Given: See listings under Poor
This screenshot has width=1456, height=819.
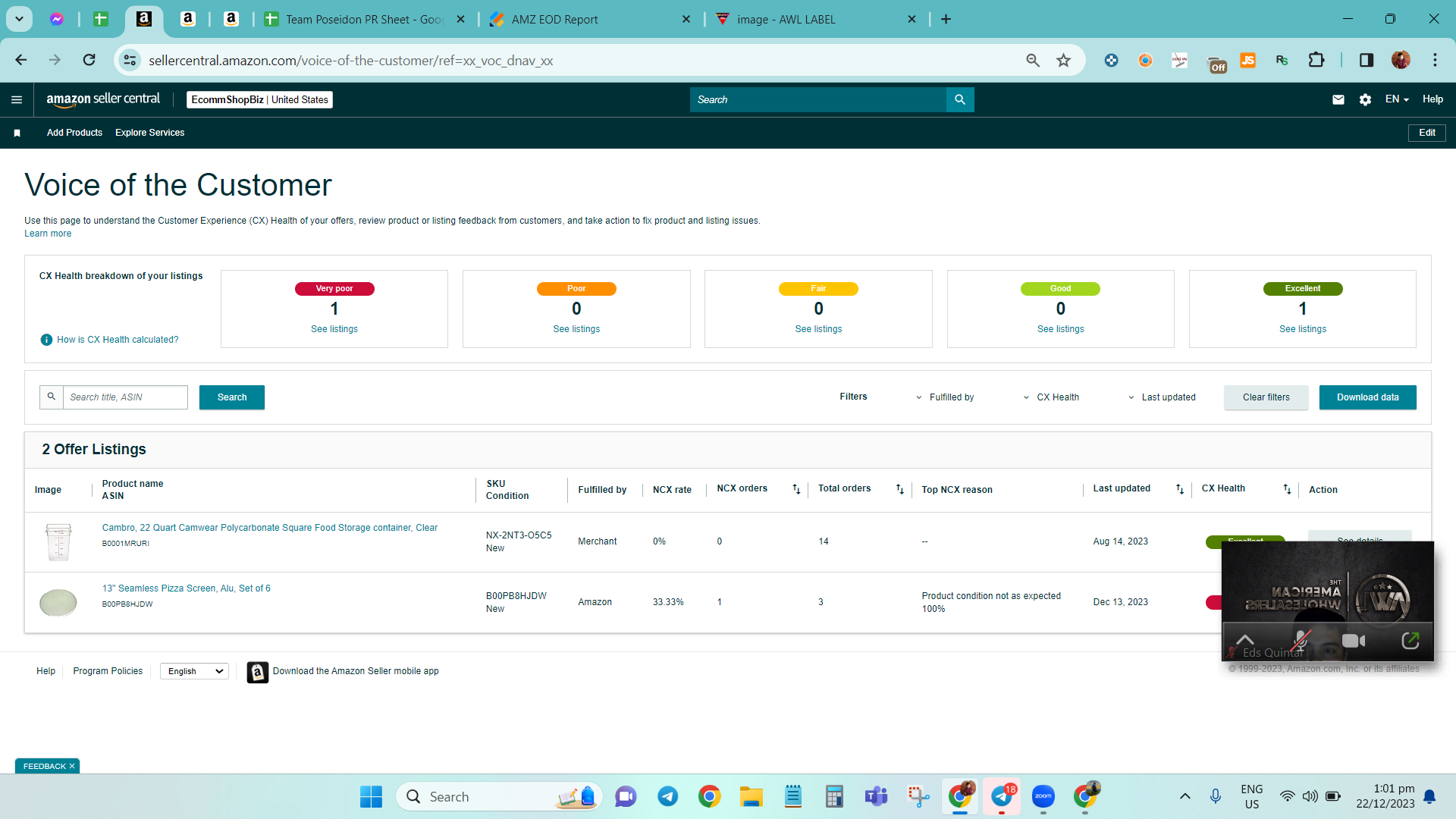Looking at the screenshot, I should (x=576, y=329).
